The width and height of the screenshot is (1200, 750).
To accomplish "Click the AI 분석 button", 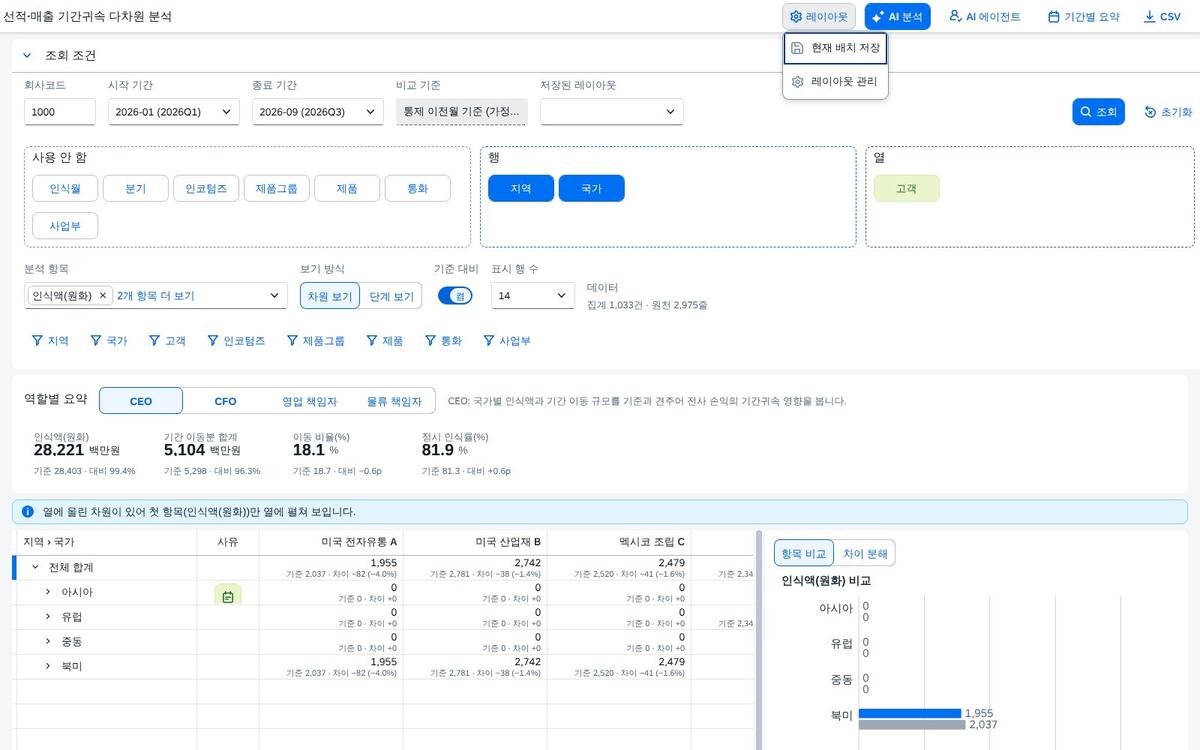I will coord(898,16).
